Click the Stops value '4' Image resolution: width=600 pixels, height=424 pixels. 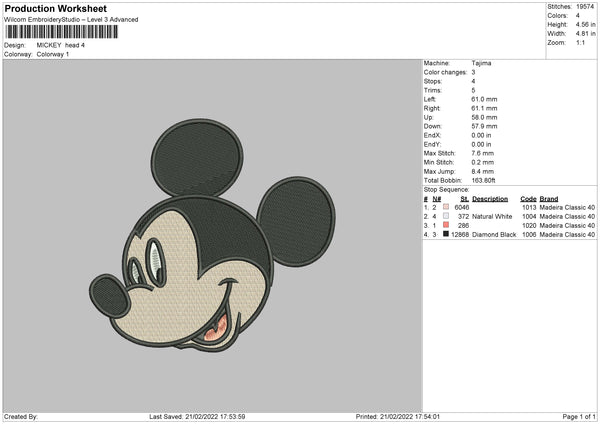pyautogui.click(x=473, y=82)
